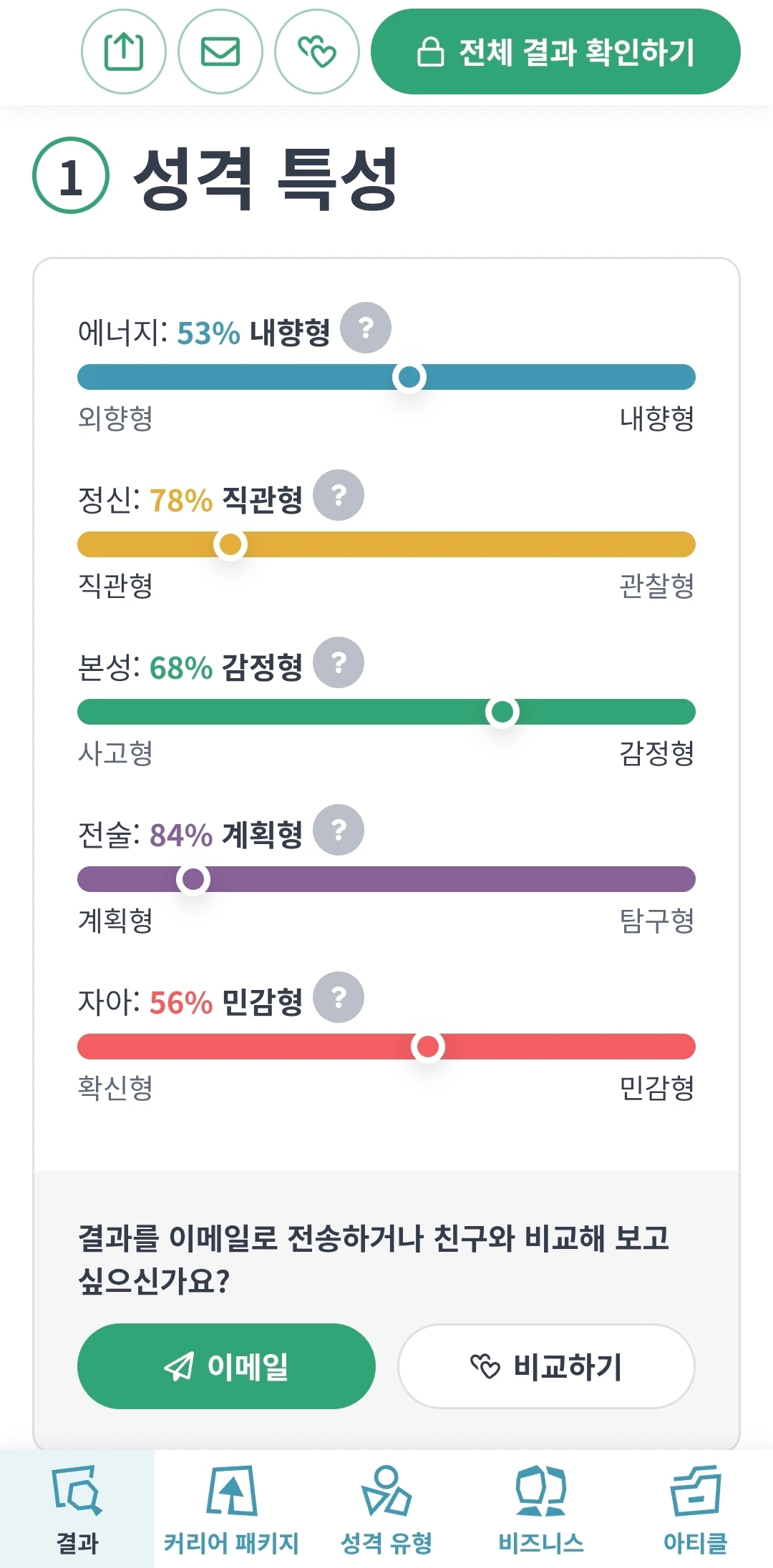Select the 결과 tab
This screenshot has height=1568, width=773.
click(77, 1509)
